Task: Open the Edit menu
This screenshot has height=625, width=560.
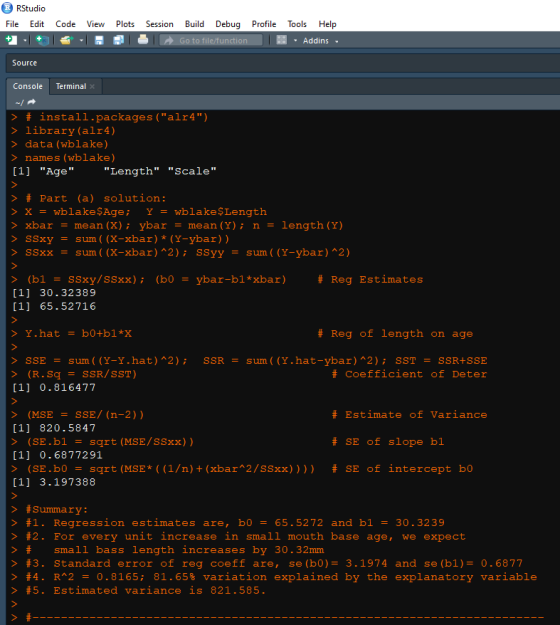Action: pos(37,24)
